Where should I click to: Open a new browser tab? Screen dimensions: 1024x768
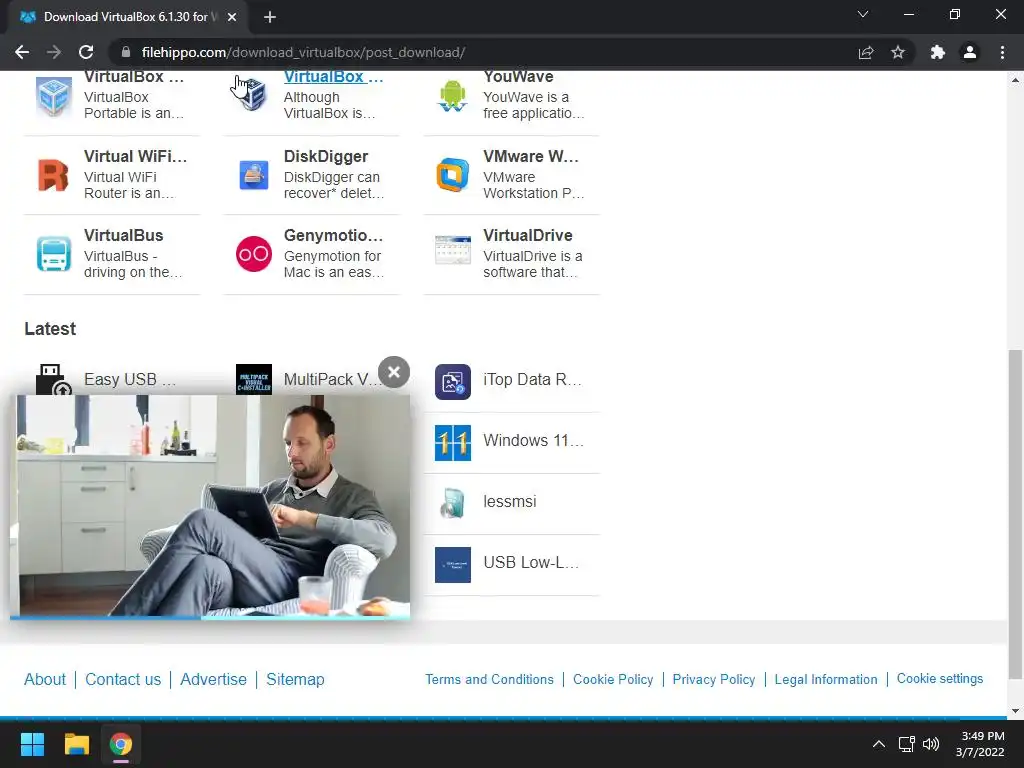[x=270, y=17]
